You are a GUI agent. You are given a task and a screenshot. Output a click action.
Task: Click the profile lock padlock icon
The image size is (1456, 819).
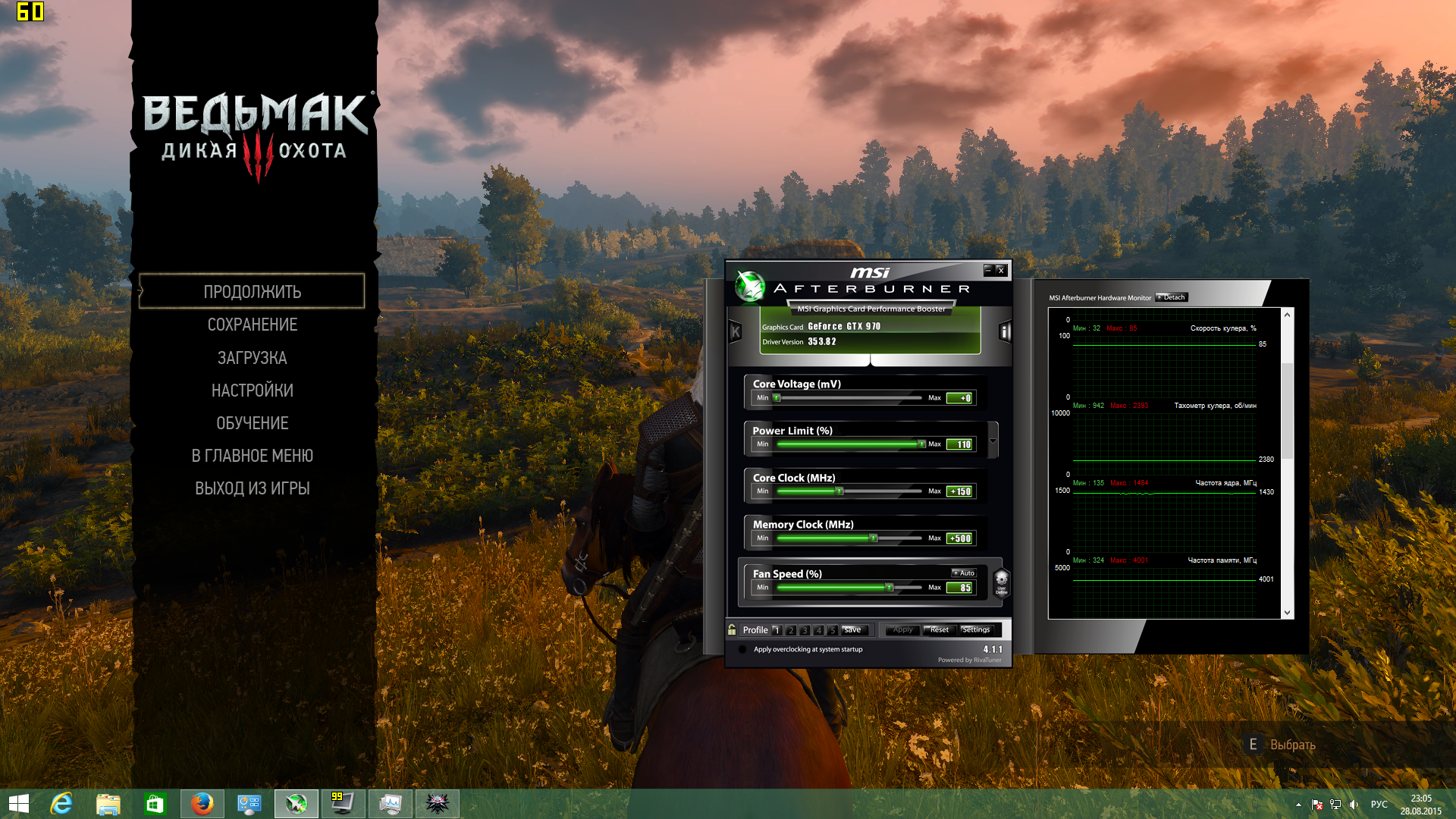732,629
